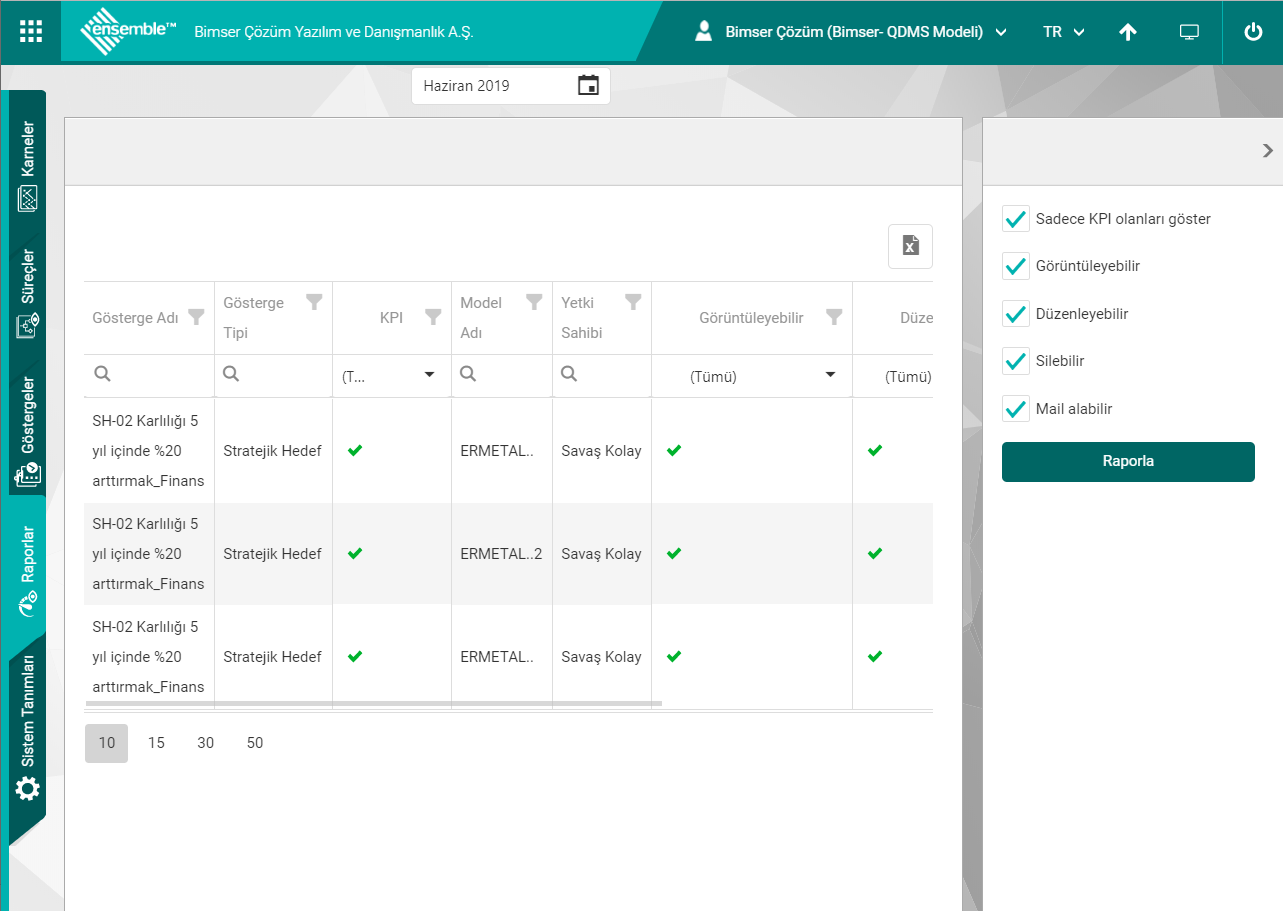This screenshot has height=911, width=1283.
Task: Click the Excel export icon
Action: [910, 246]
